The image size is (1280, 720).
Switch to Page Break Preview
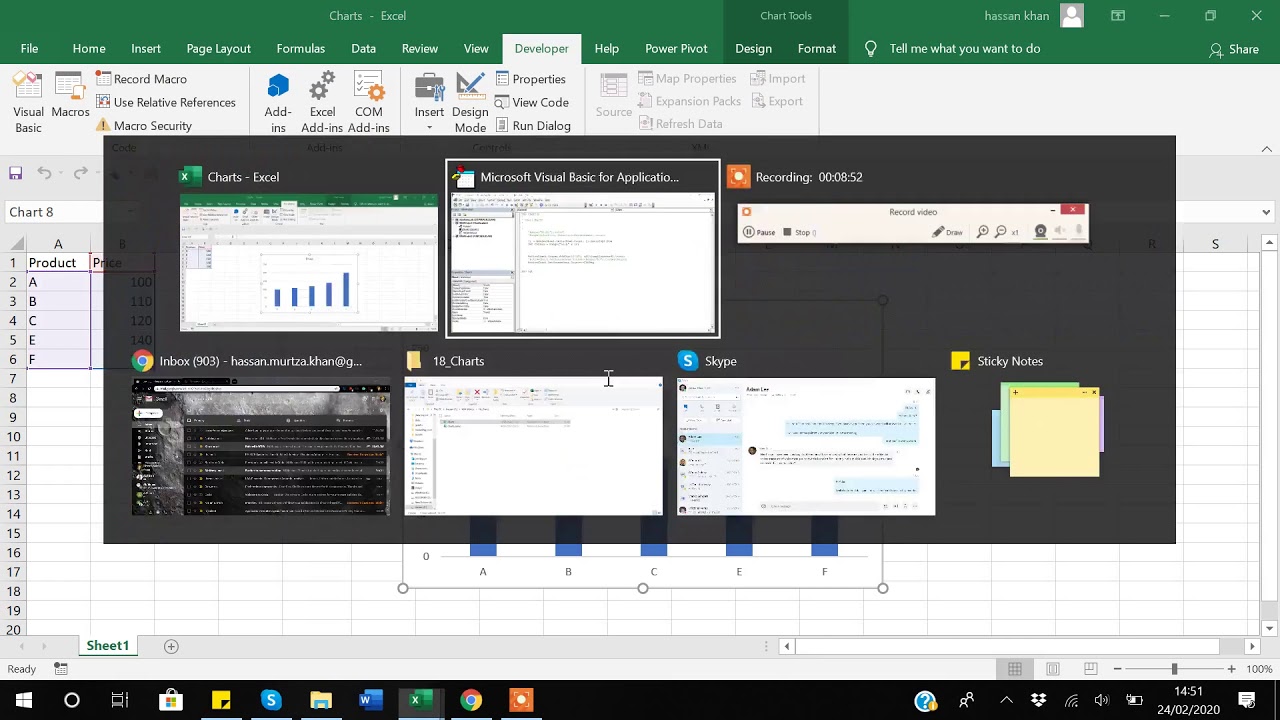point(1090,669)
